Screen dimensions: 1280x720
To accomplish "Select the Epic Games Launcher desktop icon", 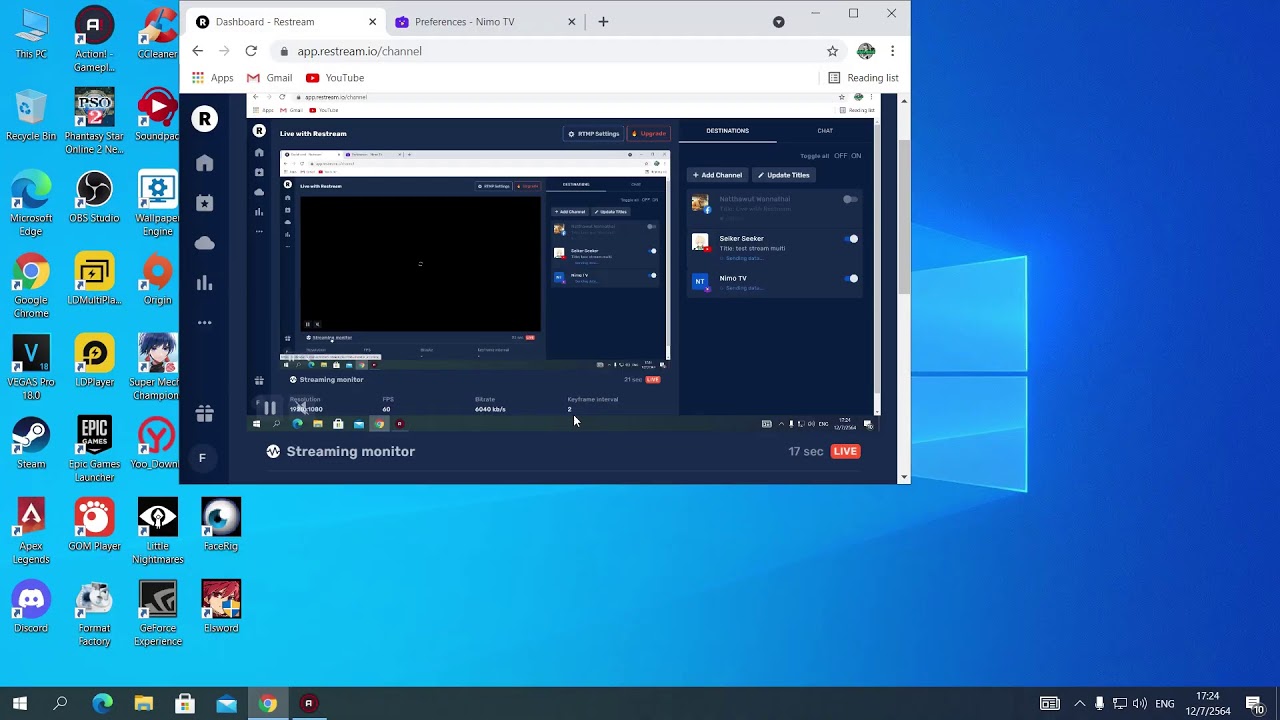I will point(95,450).
